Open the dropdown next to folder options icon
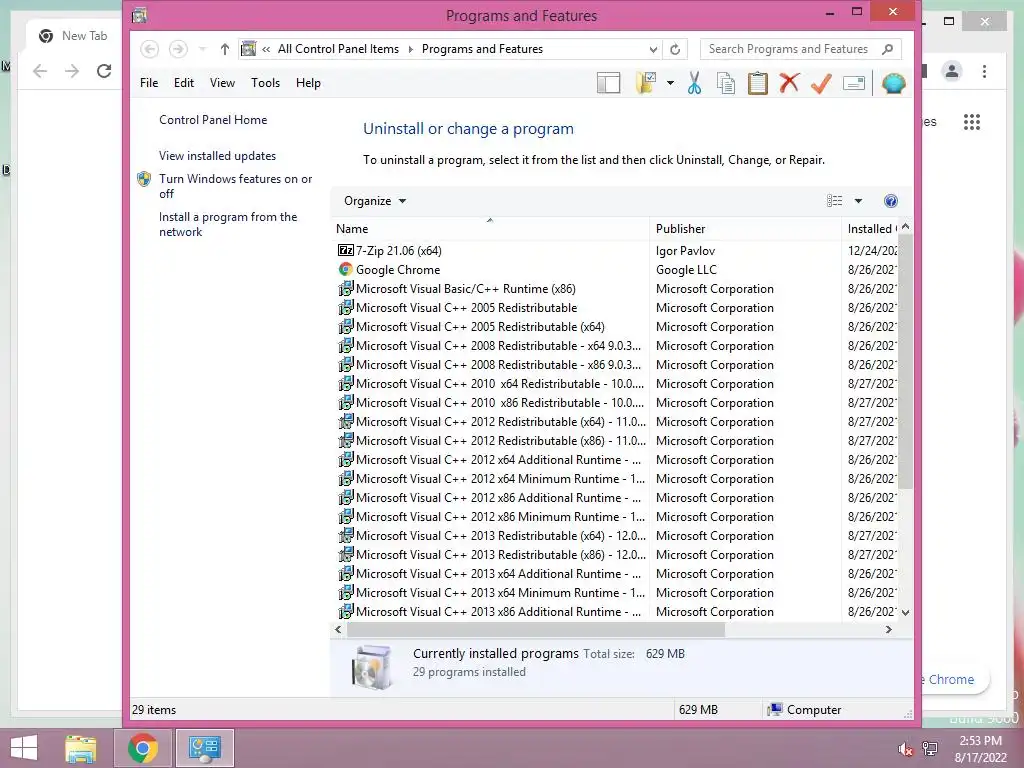Image resolution: width=1024 pixels, height=768 pixels. (670, 84)
